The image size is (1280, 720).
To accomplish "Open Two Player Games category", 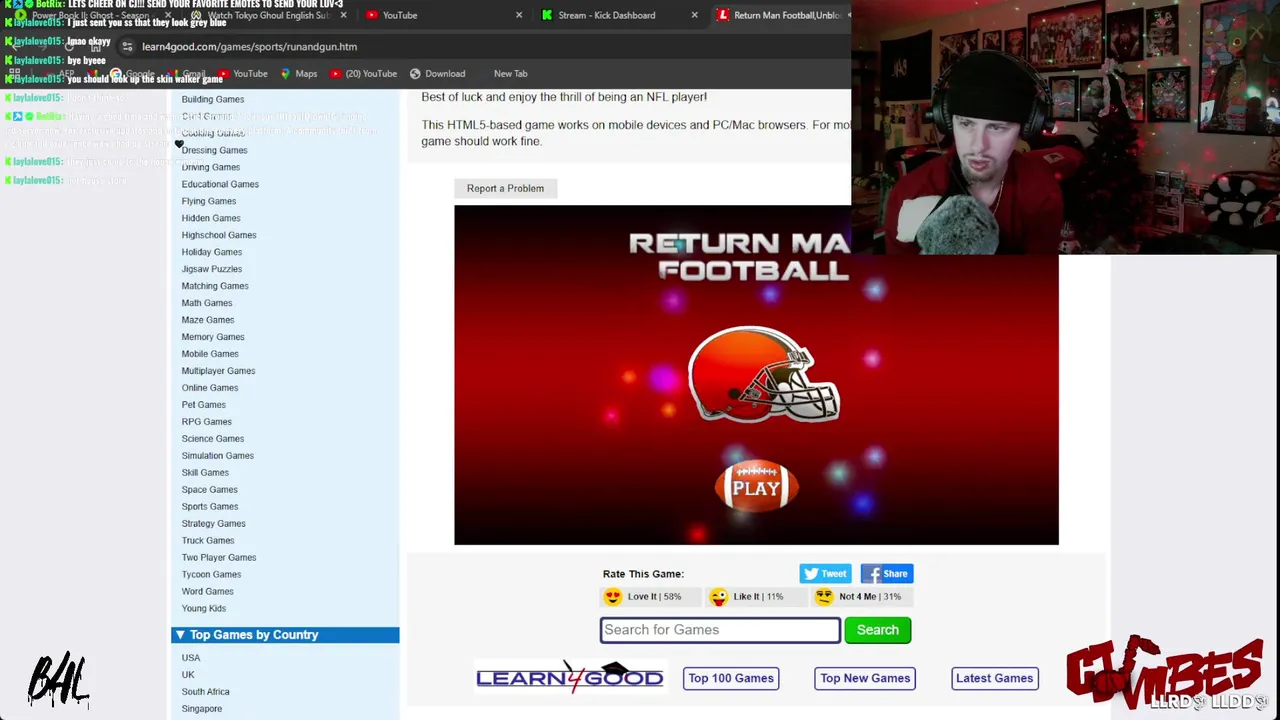I will click(219, 558).
